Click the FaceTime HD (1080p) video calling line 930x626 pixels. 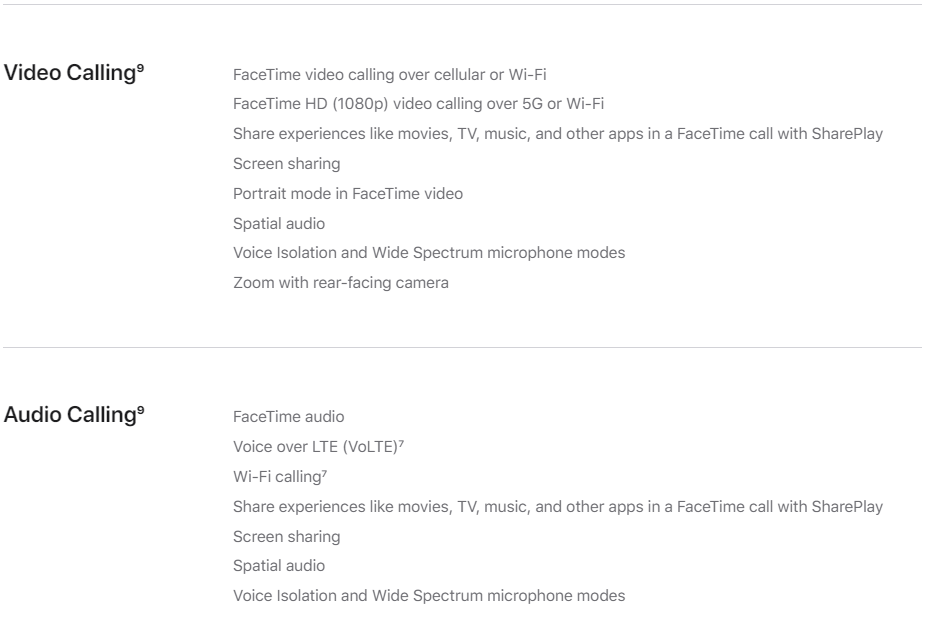tap(418, 104)
